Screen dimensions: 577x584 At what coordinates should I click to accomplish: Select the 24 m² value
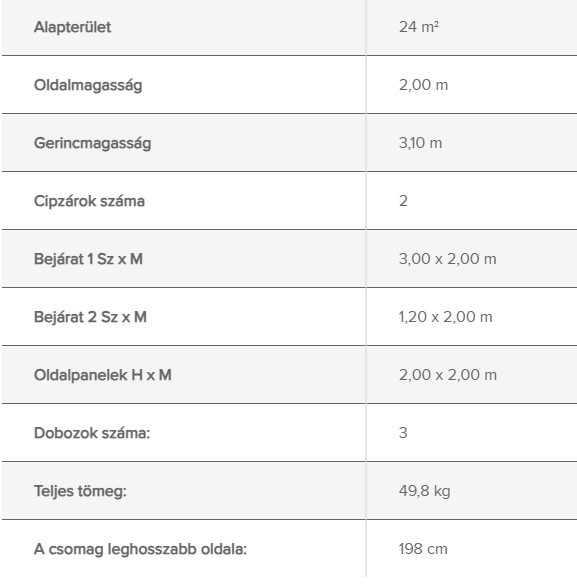pyautogui.click(x=419, y=27)
